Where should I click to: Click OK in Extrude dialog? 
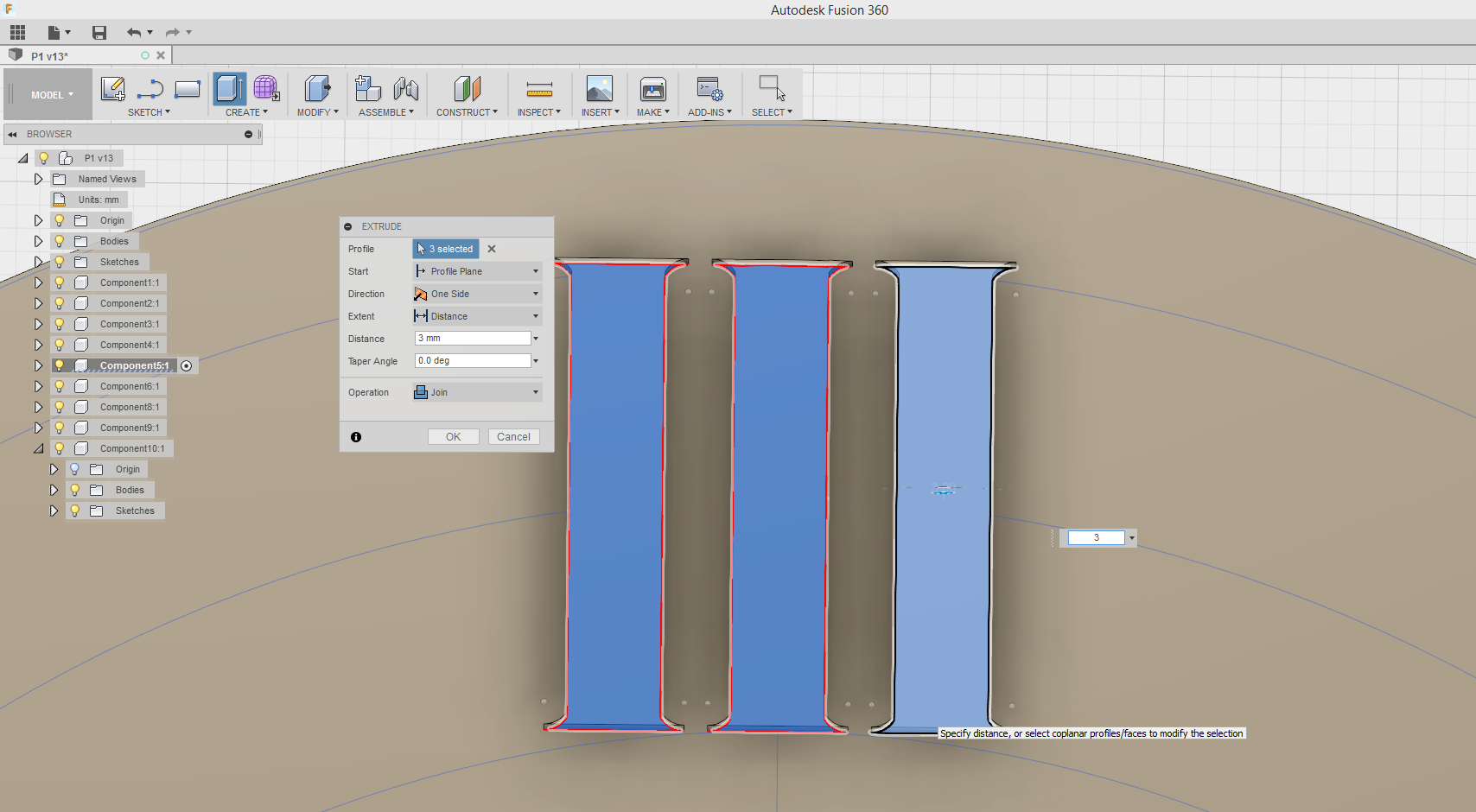(453, 437)
